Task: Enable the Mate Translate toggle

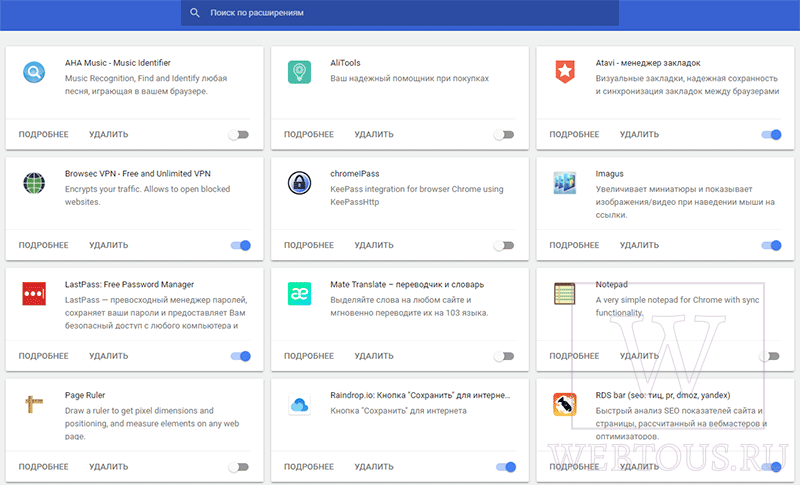Action: [x=504, y=356]
